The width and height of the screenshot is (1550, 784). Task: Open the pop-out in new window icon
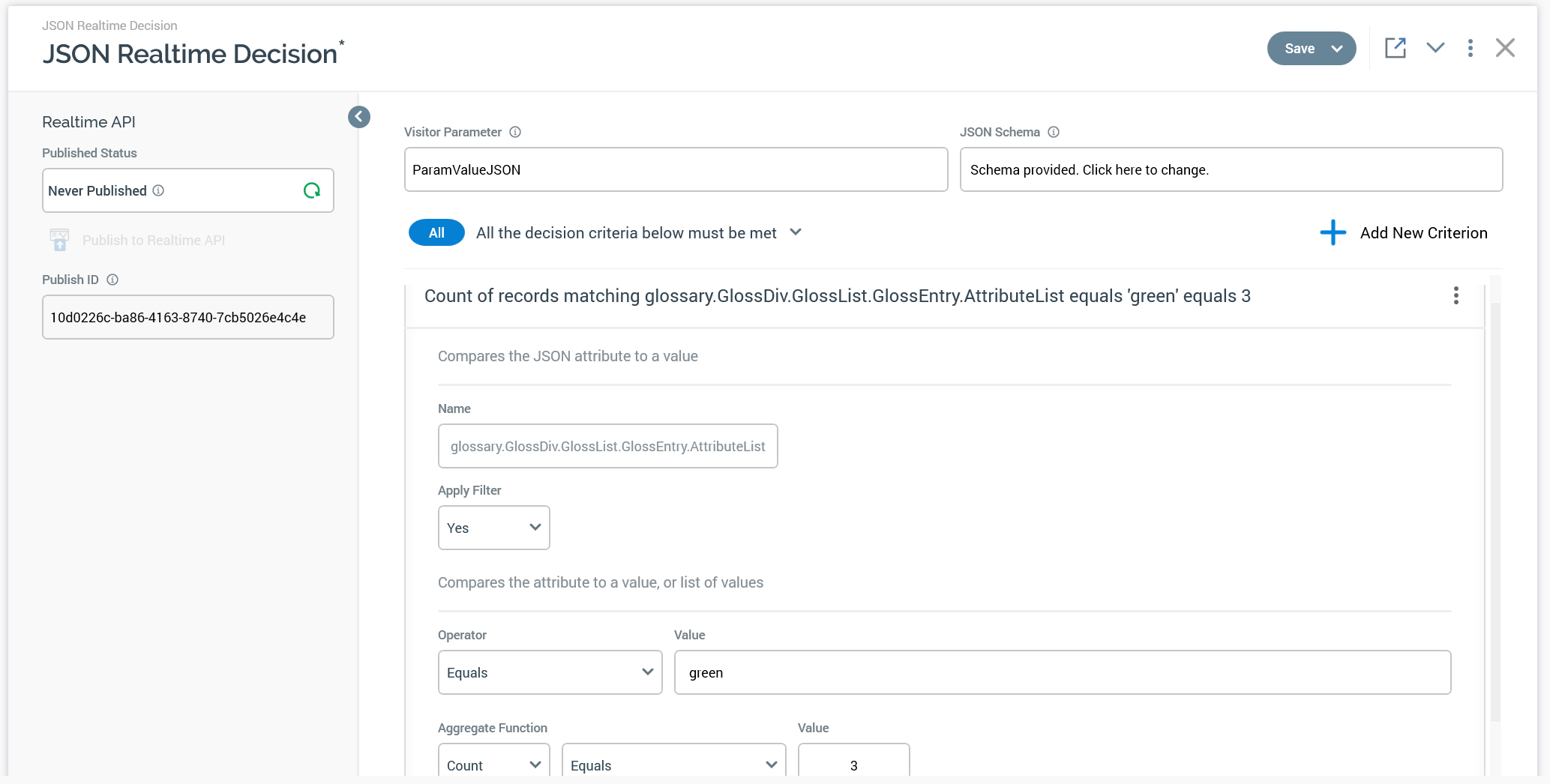(1395, 48)
